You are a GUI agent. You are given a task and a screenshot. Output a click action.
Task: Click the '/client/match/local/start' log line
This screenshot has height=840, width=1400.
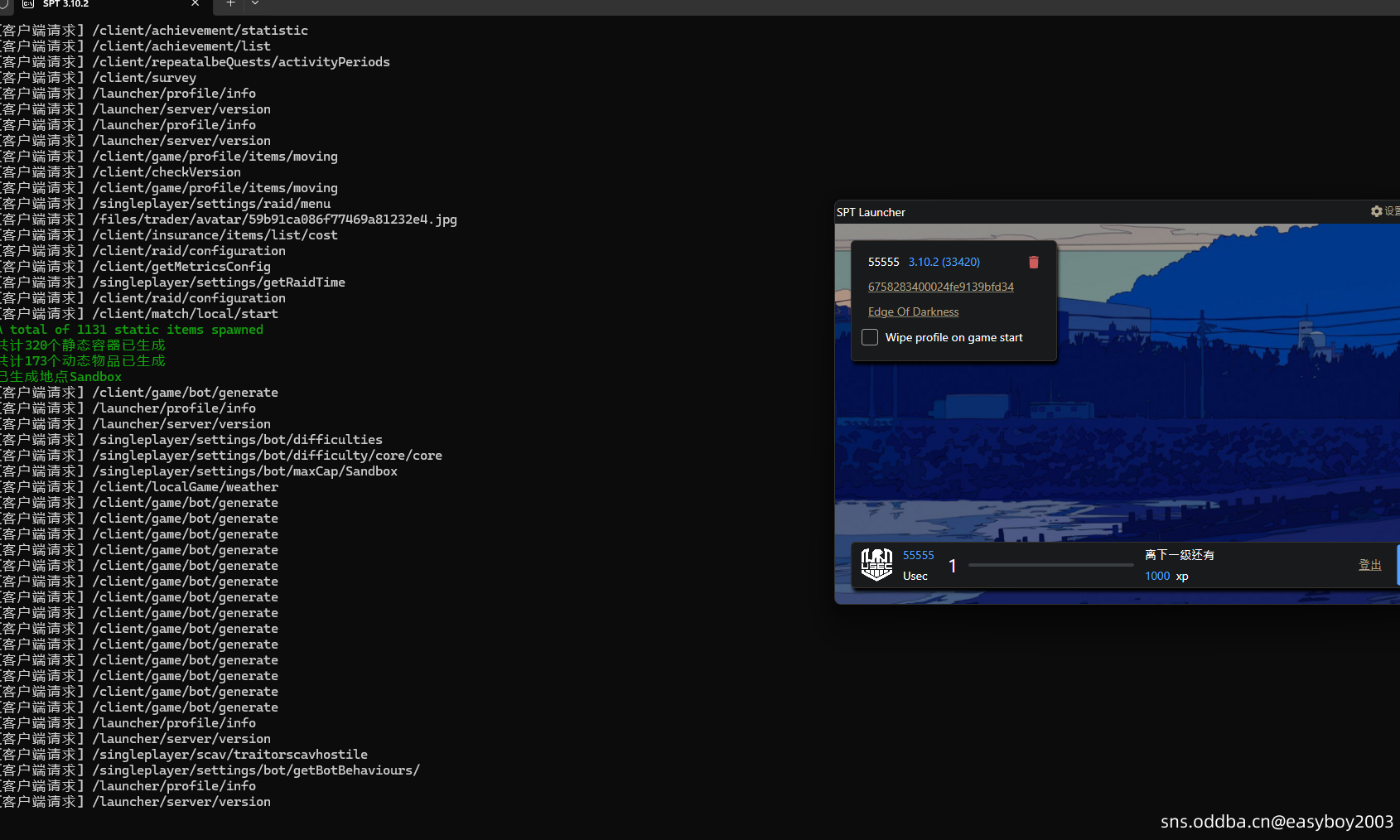click(185, 314)
